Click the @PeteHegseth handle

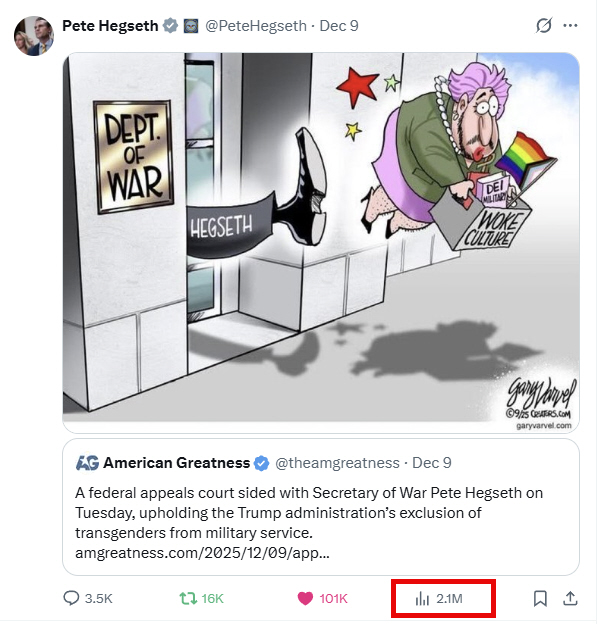256,26
